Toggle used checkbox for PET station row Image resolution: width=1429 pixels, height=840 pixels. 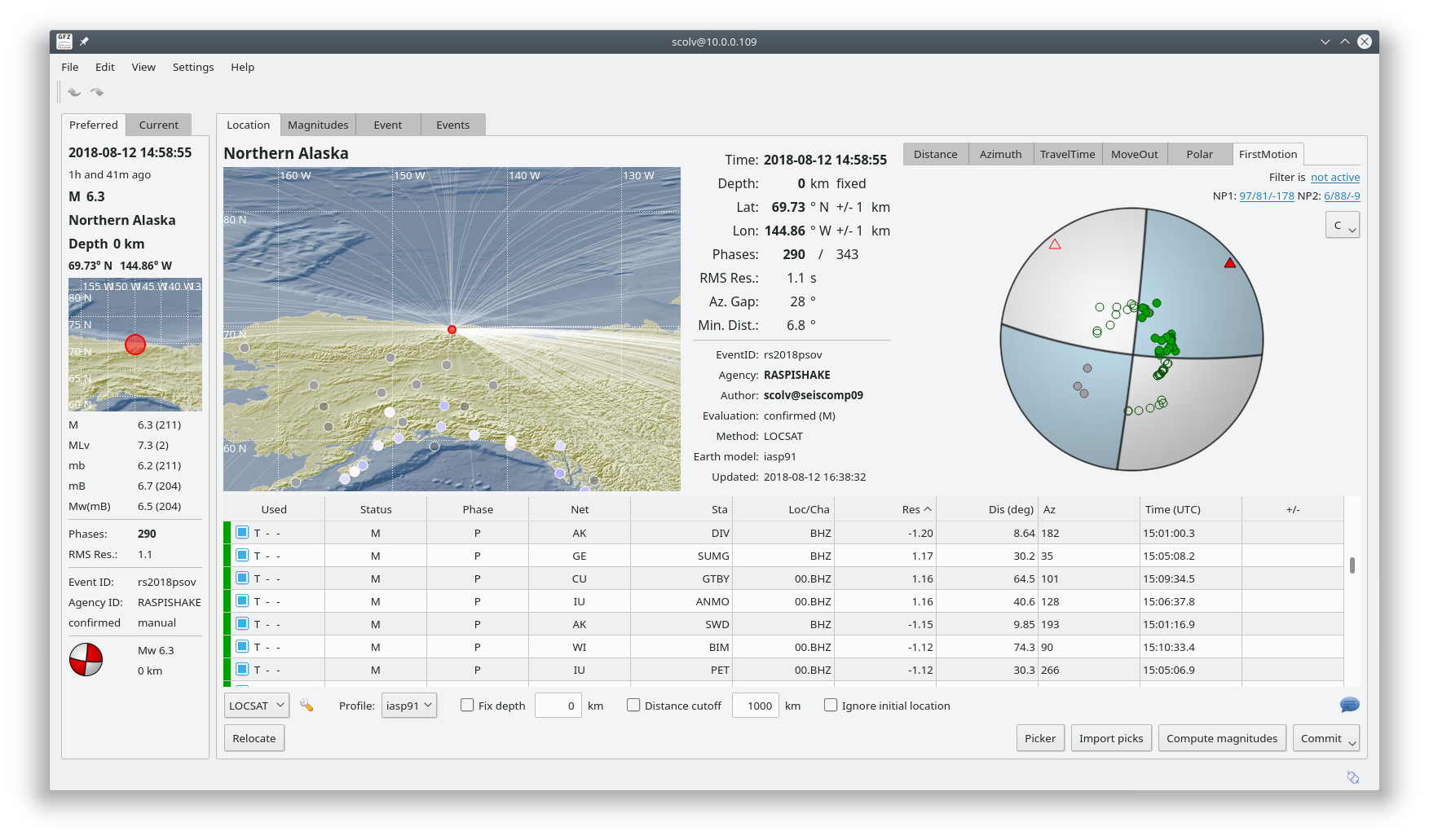tap(242, 669)
